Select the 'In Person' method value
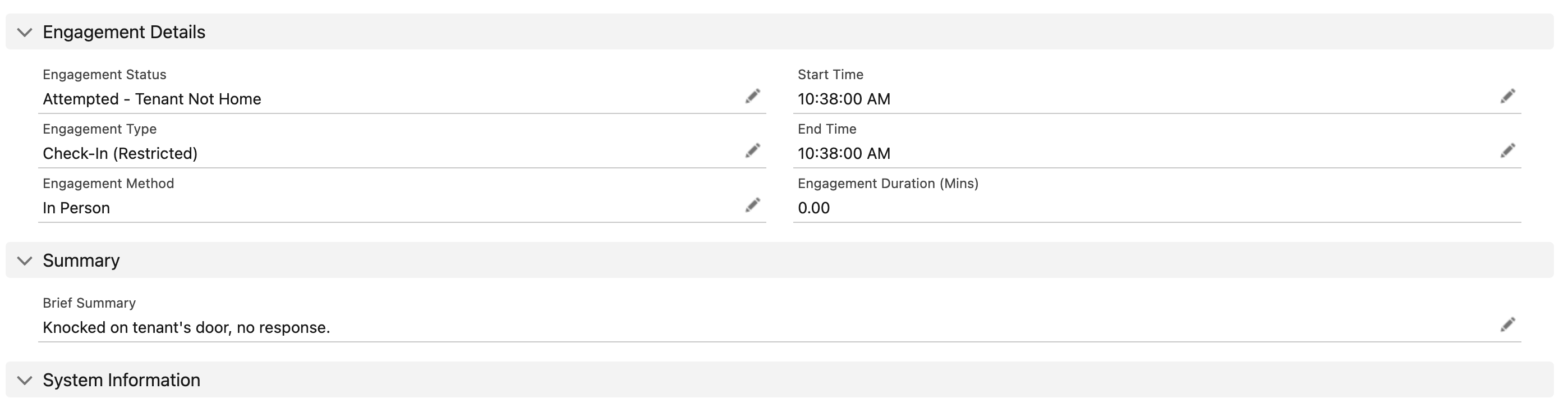The width and height of the screenshot is (1568, 407). [76, 208]
